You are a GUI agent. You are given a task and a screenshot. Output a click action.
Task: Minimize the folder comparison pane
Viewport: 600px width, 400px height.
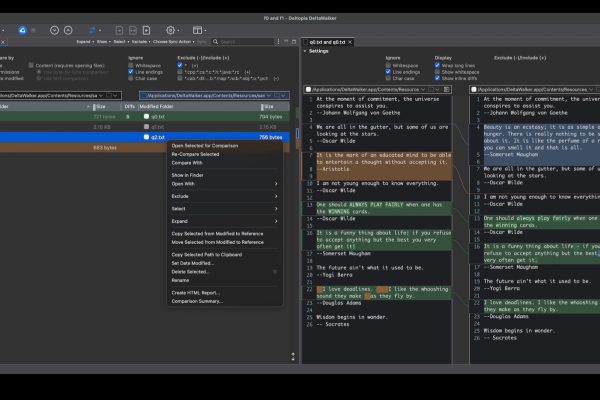click(x=286, y=41)
